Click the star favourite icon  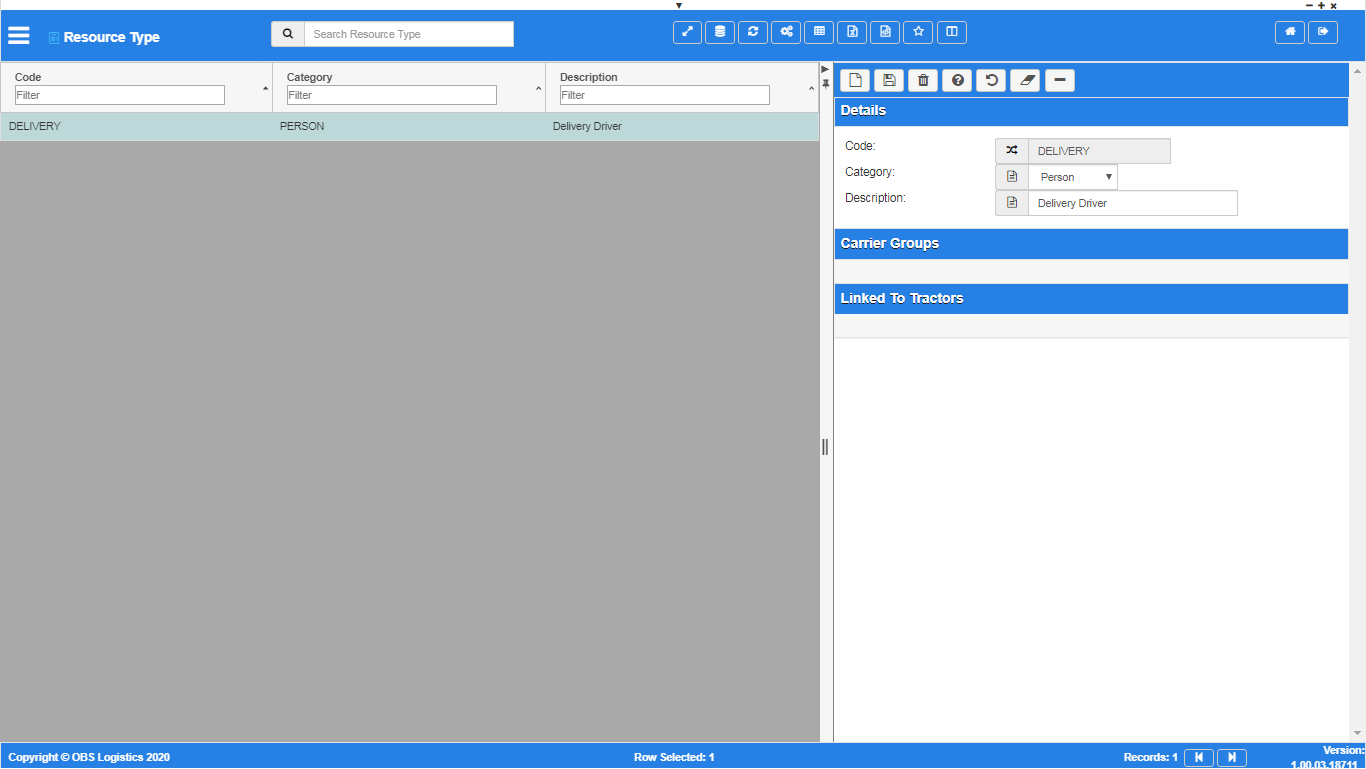(918, 32)
